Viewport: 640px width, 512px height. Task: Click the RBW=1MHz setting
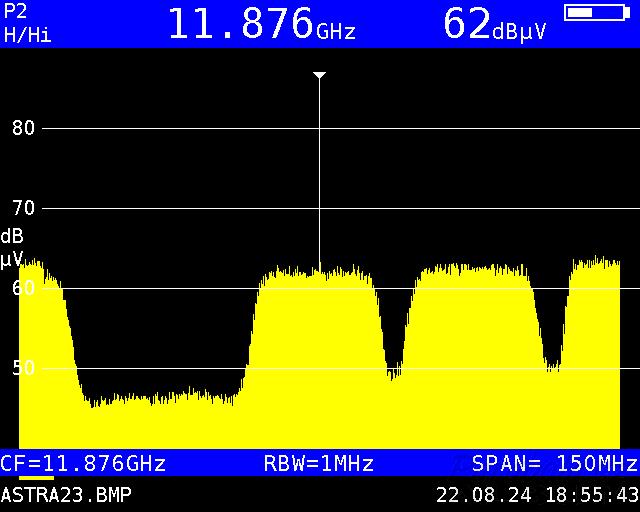[x=319, y=464]
